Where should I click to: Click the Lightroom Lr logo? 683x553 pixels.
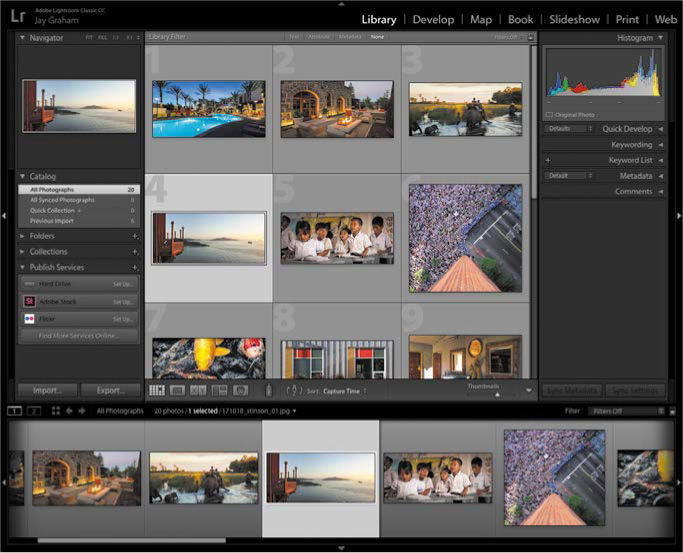point(18,17)
